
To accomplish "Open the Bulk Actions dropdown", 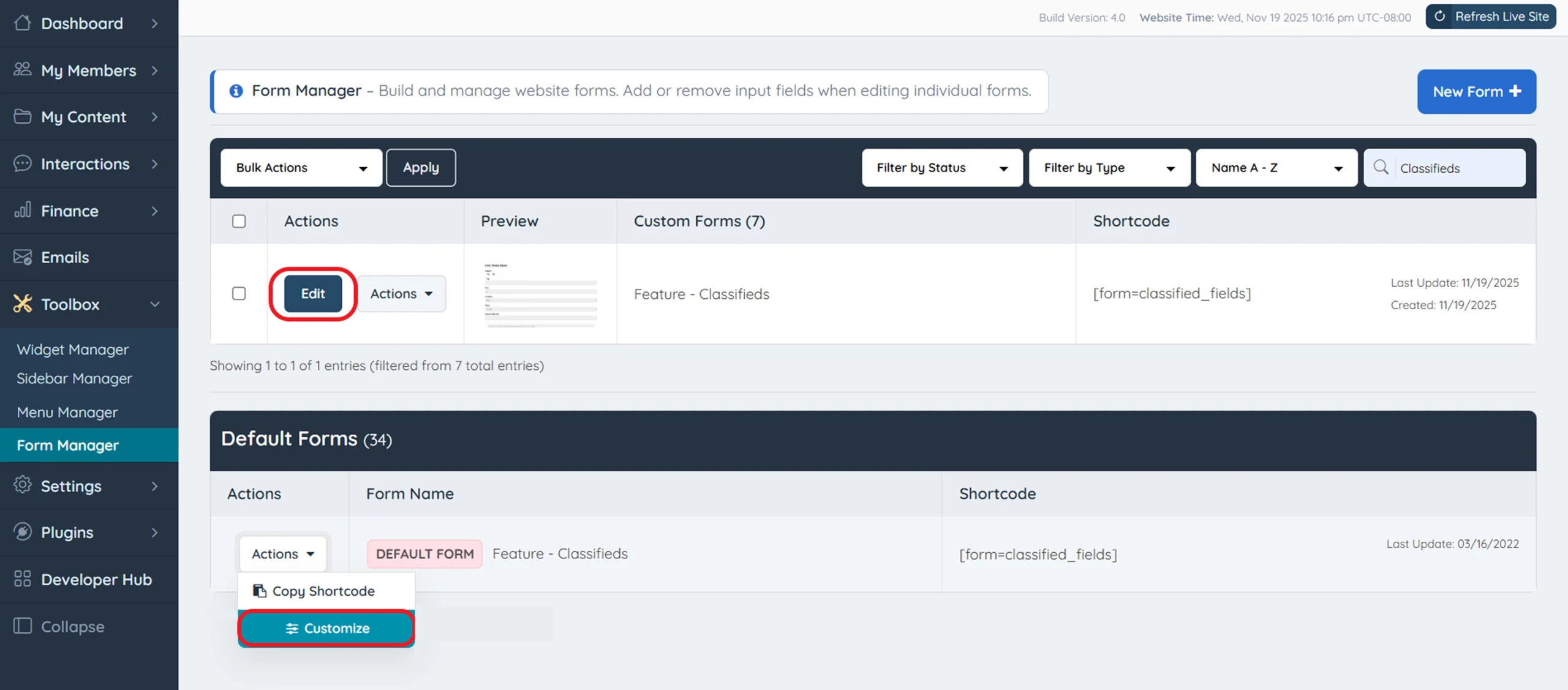I will (x=301, y=168).
